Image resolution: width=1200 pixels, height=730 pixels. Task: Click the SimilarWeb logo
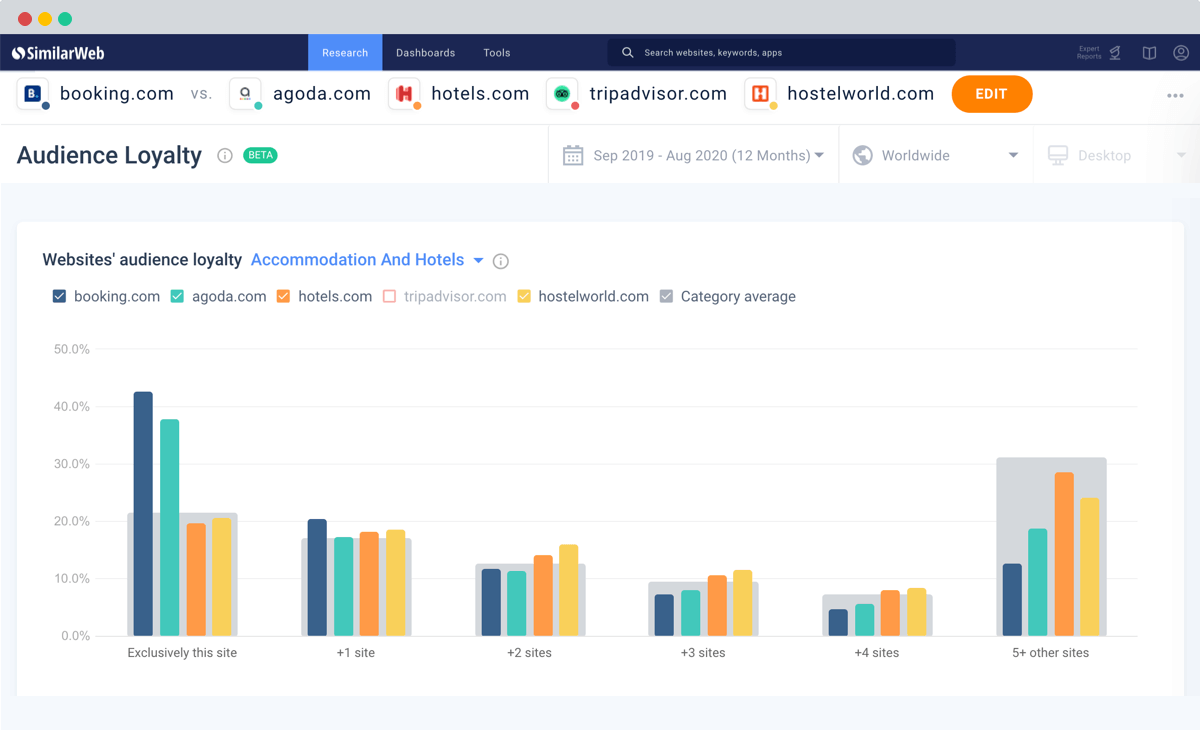(58, 53)
